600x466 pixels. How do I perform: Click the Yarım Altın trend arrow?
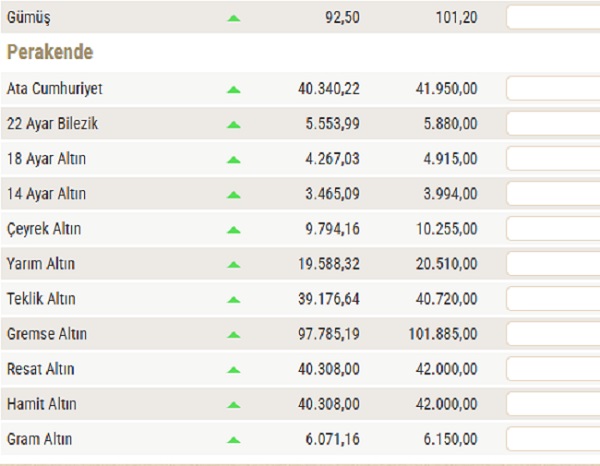click(234, 264)
